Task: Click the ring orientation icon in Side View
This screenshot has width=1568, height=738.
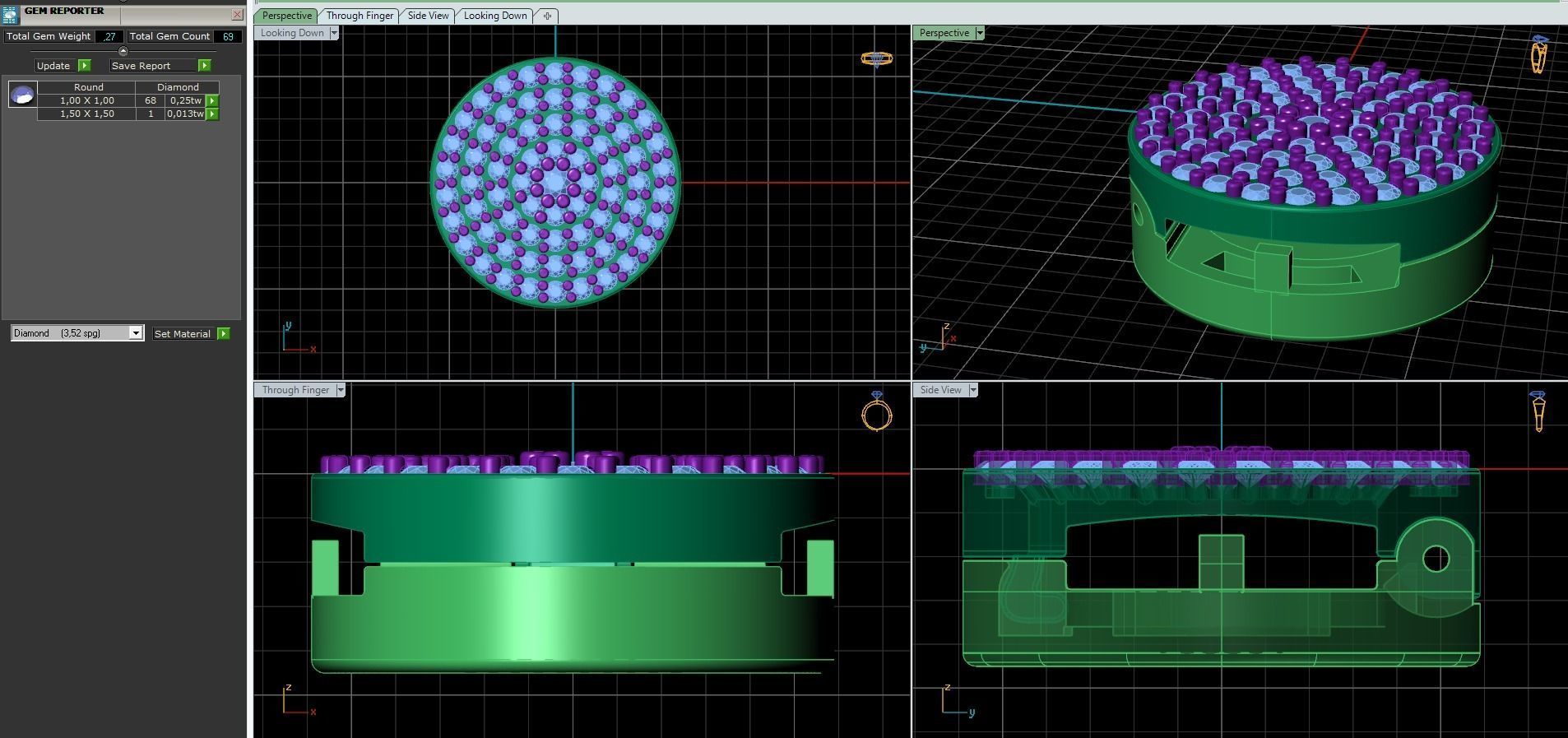Action: (x=1538, y=411)
